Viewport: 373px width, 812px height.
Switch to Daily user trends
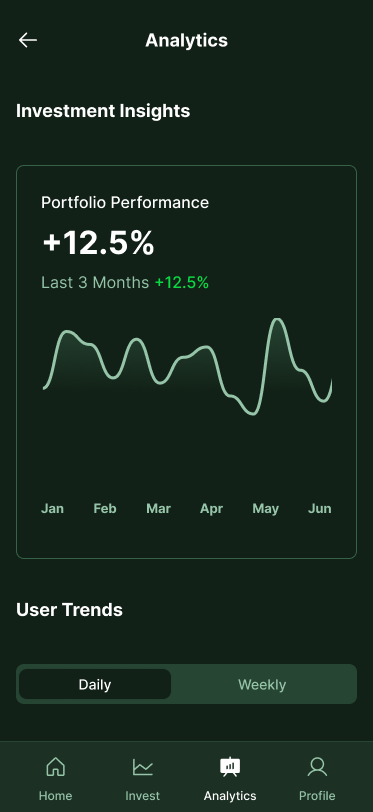coord(95,684)
